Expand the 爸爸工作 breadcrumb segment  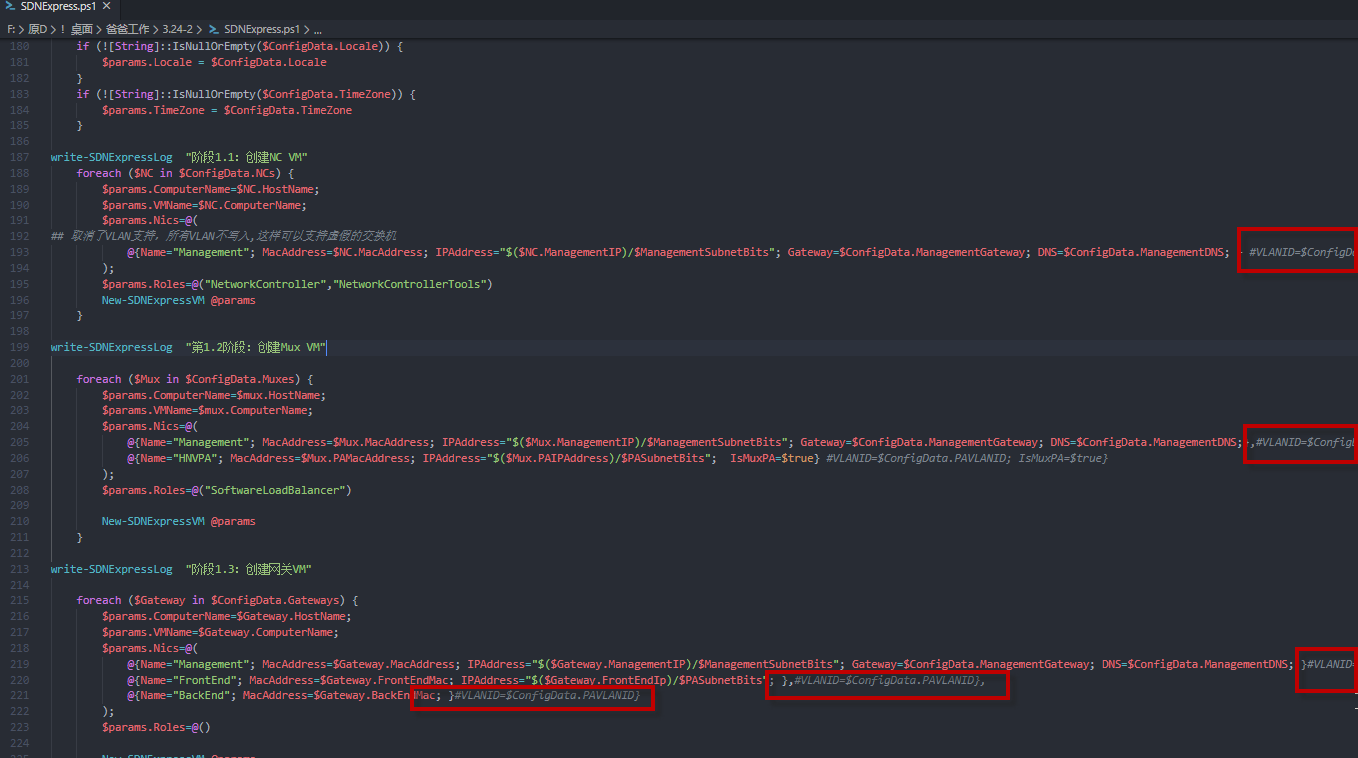[x=127, y=29]
